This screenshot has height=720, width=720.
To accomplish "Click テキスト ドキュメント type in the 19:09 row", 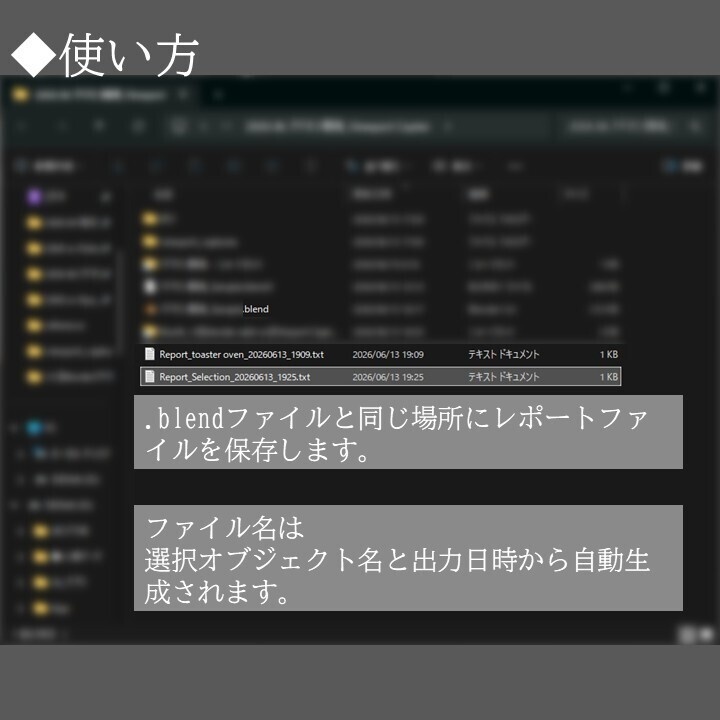I will (504, 354).
